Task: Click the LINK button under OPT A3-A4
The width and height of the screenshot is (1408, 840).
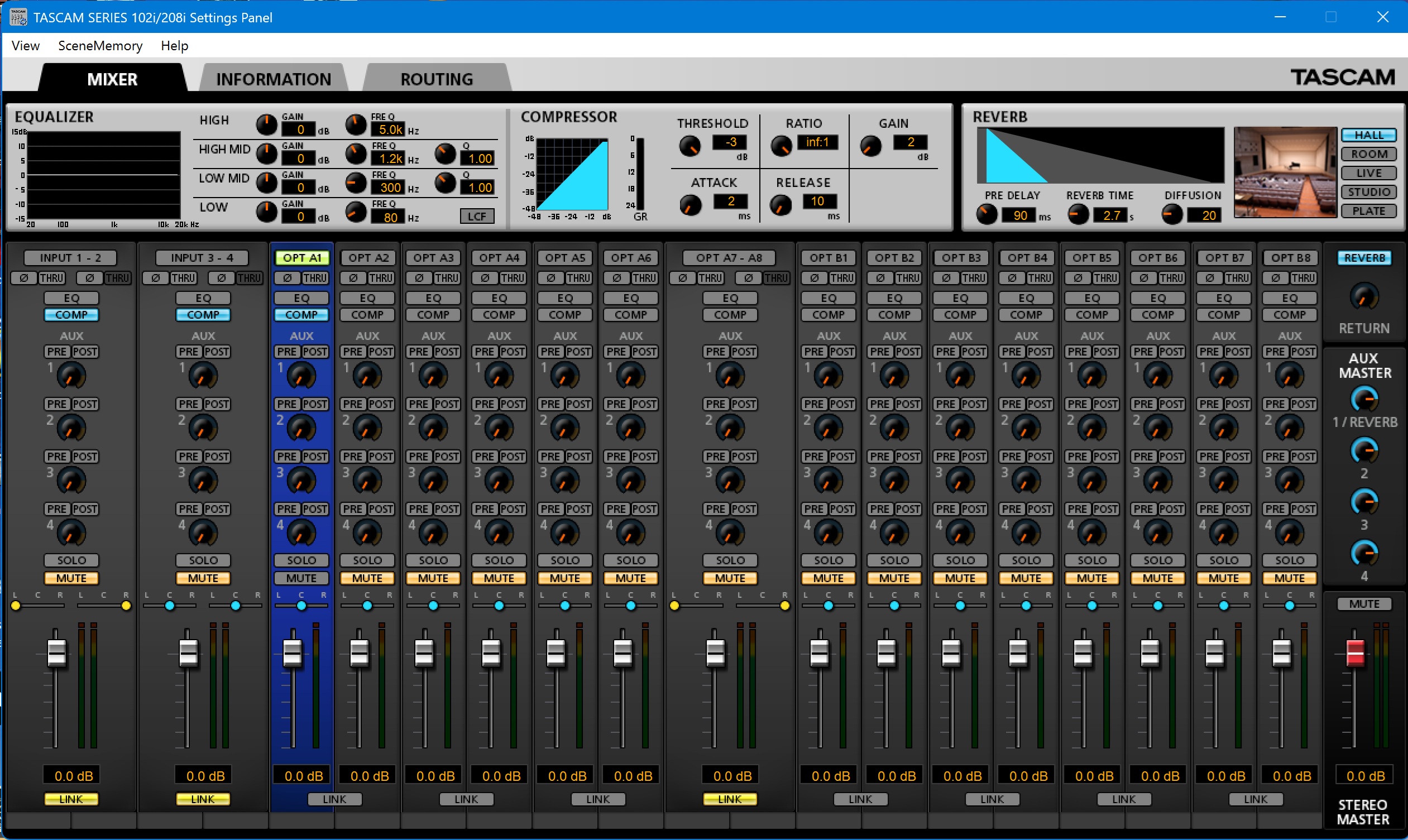Action: coord(466,799)
